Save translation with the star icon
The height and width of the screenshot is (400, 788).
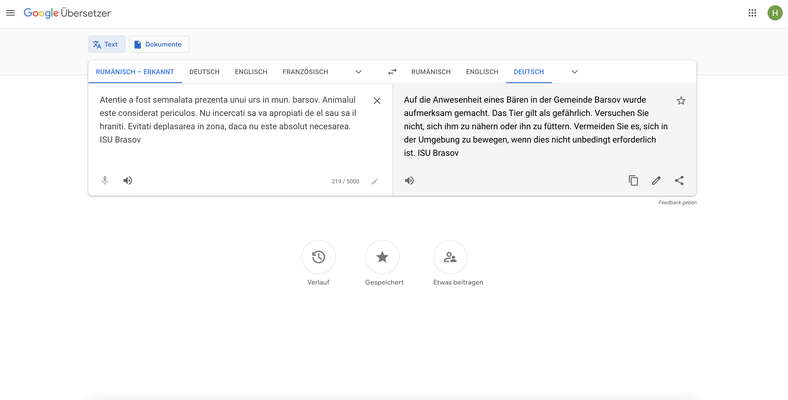click(681, 101)
